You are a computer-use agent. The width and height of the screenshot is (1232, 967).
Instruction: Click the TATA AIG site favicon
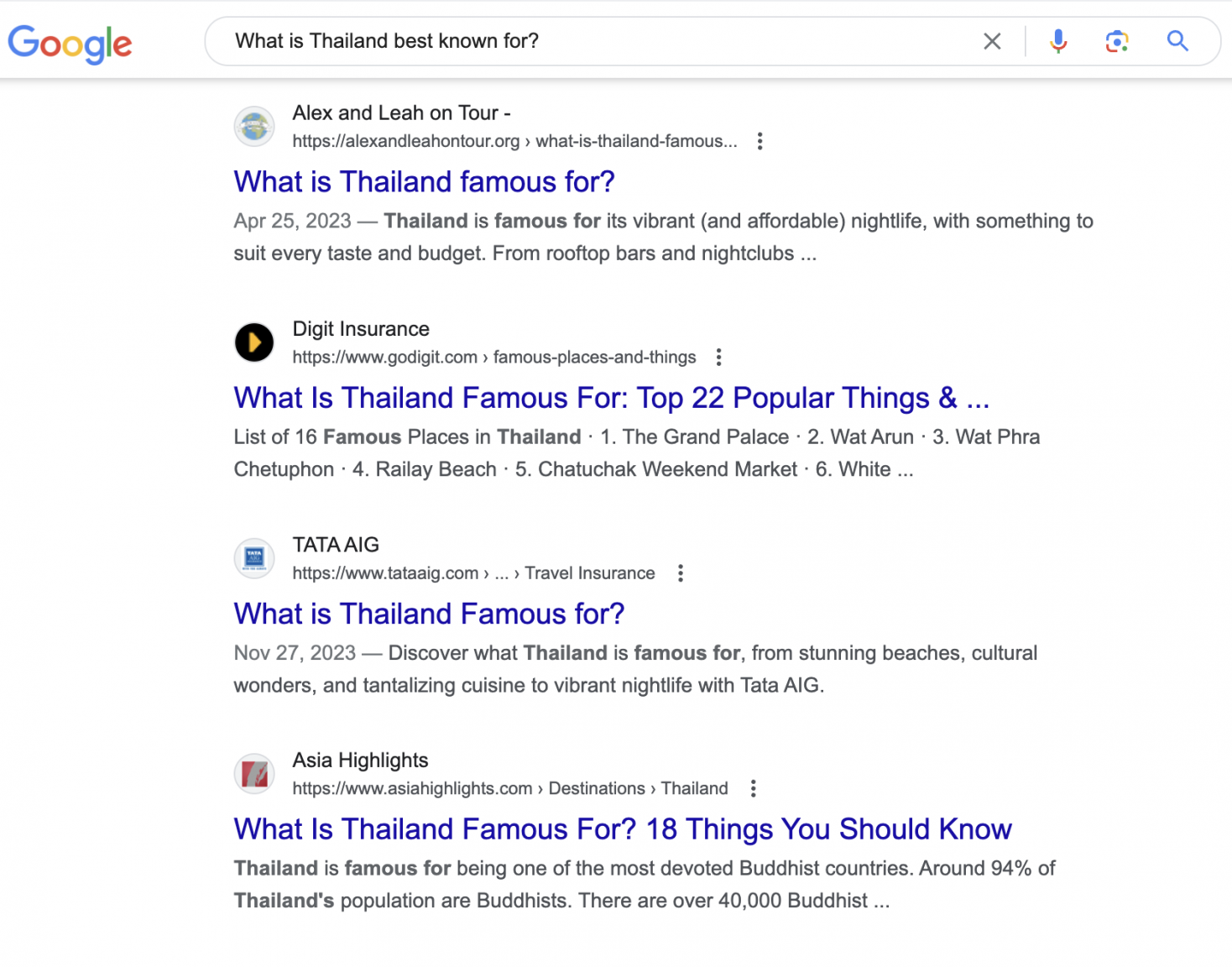[253, 558]
